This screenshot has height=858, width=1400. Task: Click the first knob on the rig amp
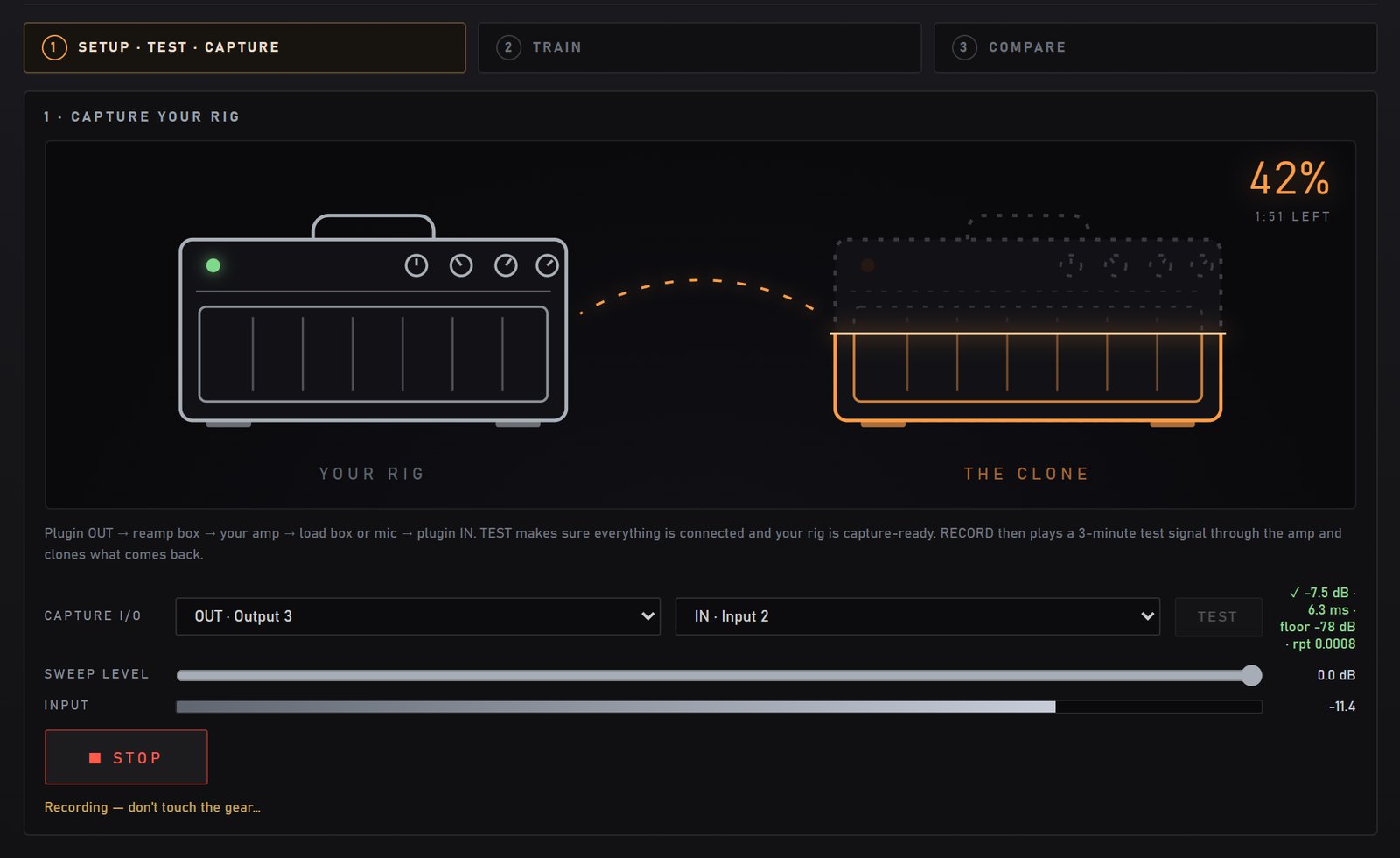click(416, 265)
